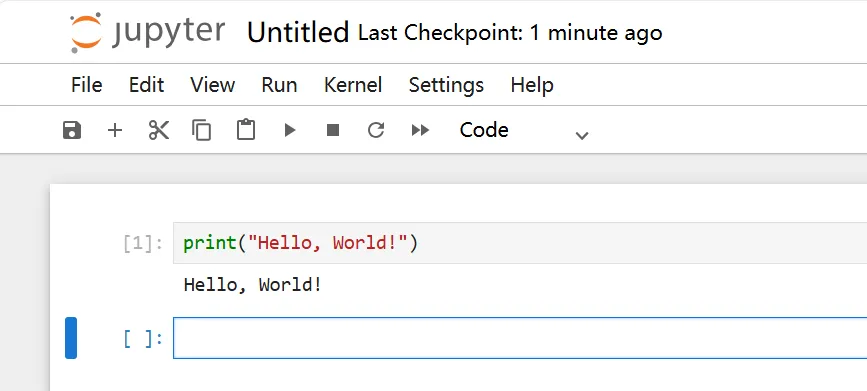Rename the notebook titled Untitled
Viewport: 867px width, 391px height.
(298, 33)
